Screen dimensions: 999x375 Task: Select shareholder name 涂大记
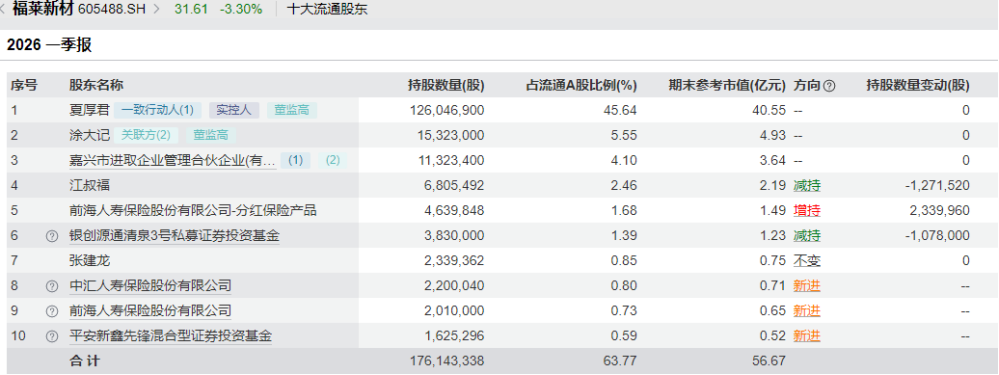(x=89, y=135)
